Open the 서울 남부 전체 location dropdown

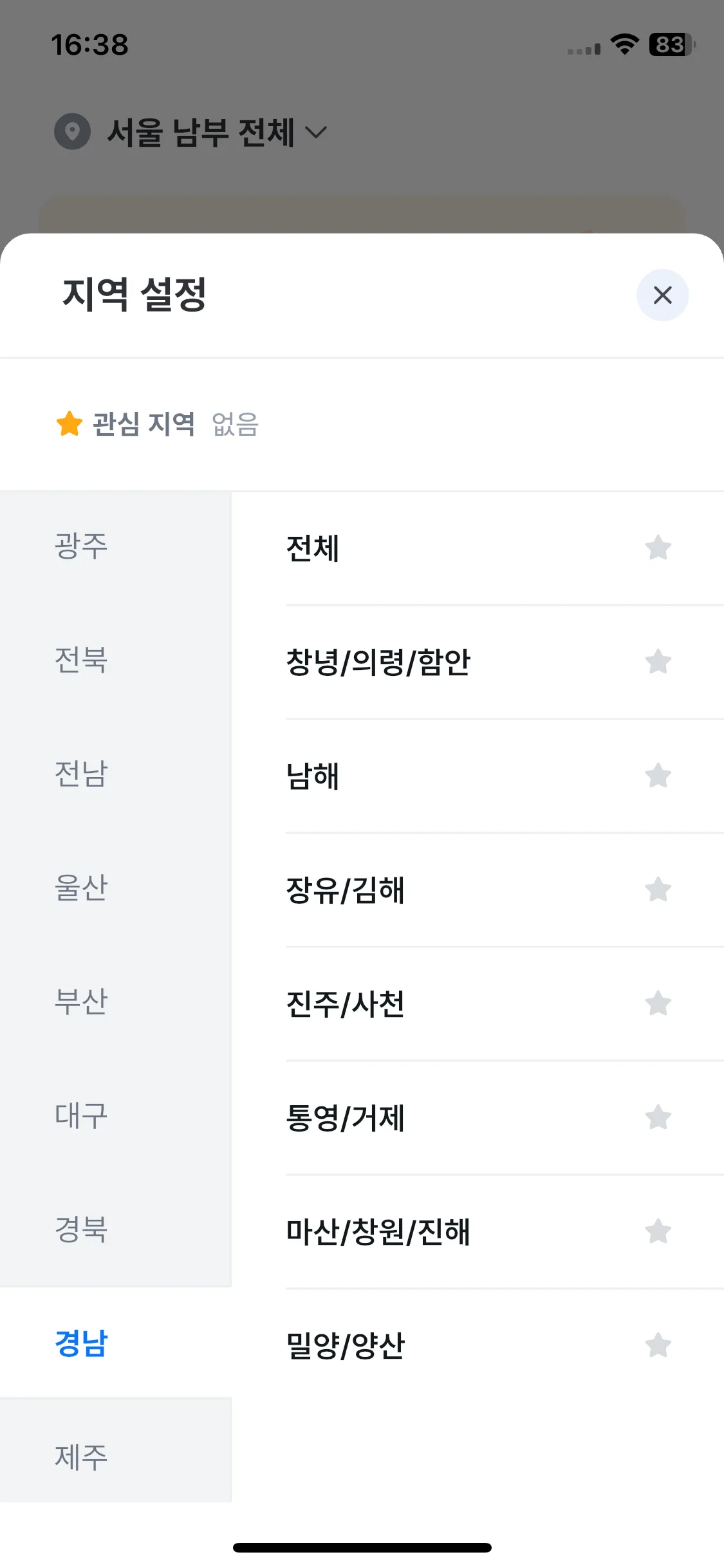coord(217,132)
